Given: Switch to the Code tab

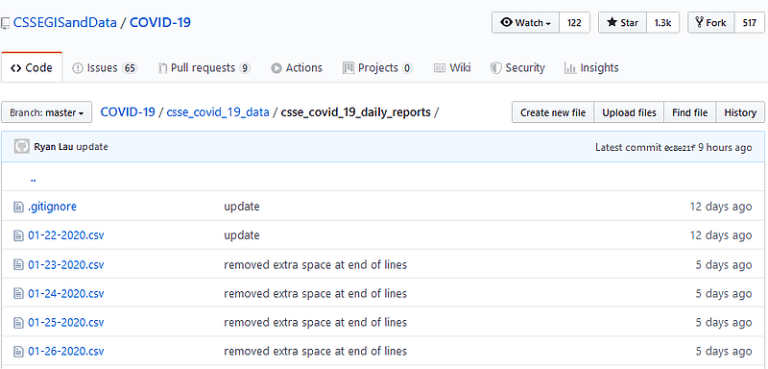Looking at the screenshot, I should 32,68.
